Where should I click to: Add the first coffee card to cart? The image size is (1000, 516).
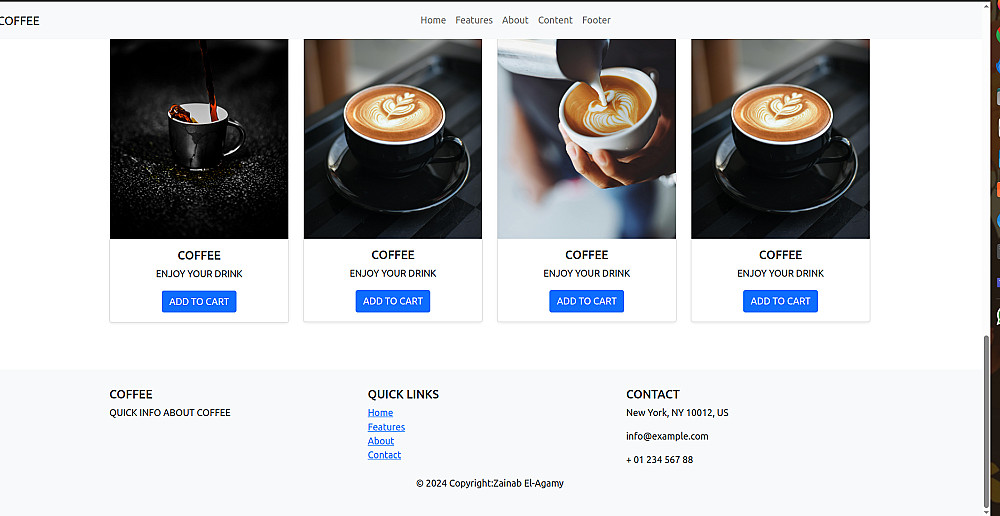tap(199, 302)
